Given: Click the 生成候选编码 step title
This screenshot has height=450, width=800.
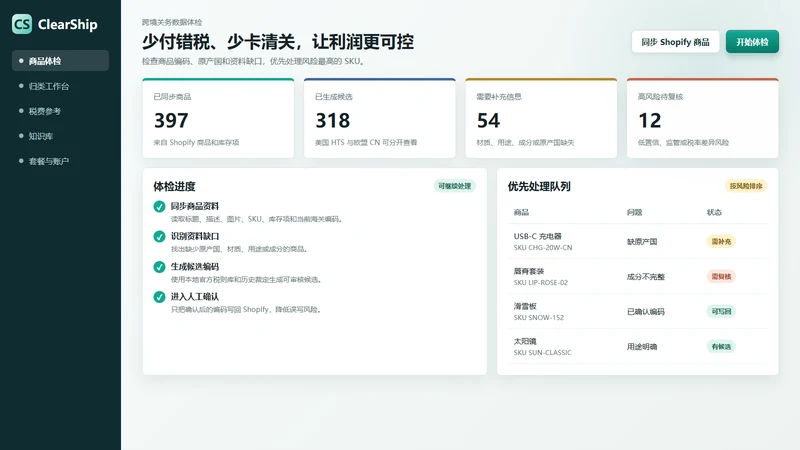Looking at the screenshot, I should pos(194,266).
